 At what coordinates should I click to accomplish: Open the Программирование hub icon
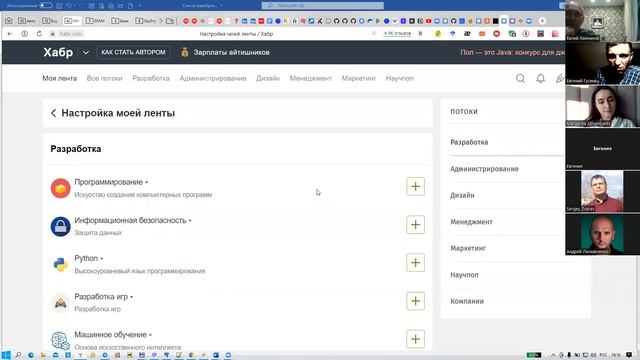[60, 188]
